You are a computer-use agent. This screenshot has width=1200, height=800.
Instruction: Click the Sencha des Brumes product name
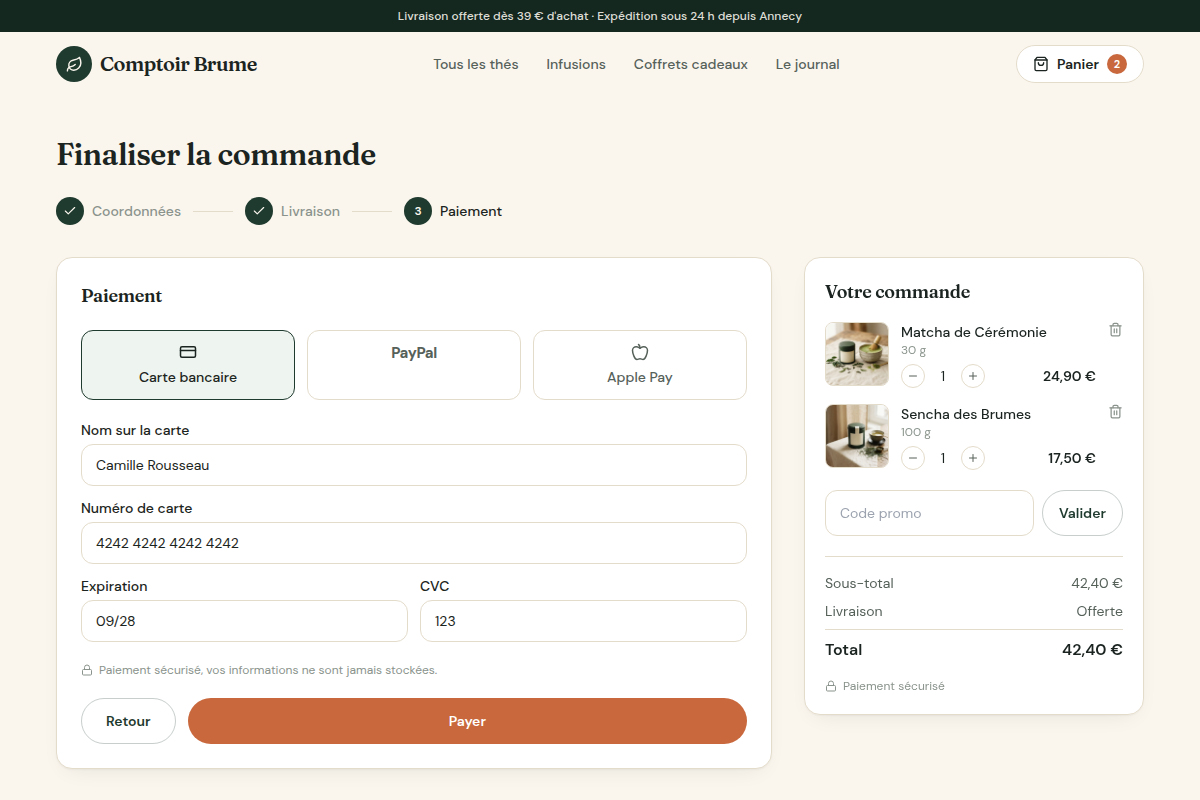966,414
